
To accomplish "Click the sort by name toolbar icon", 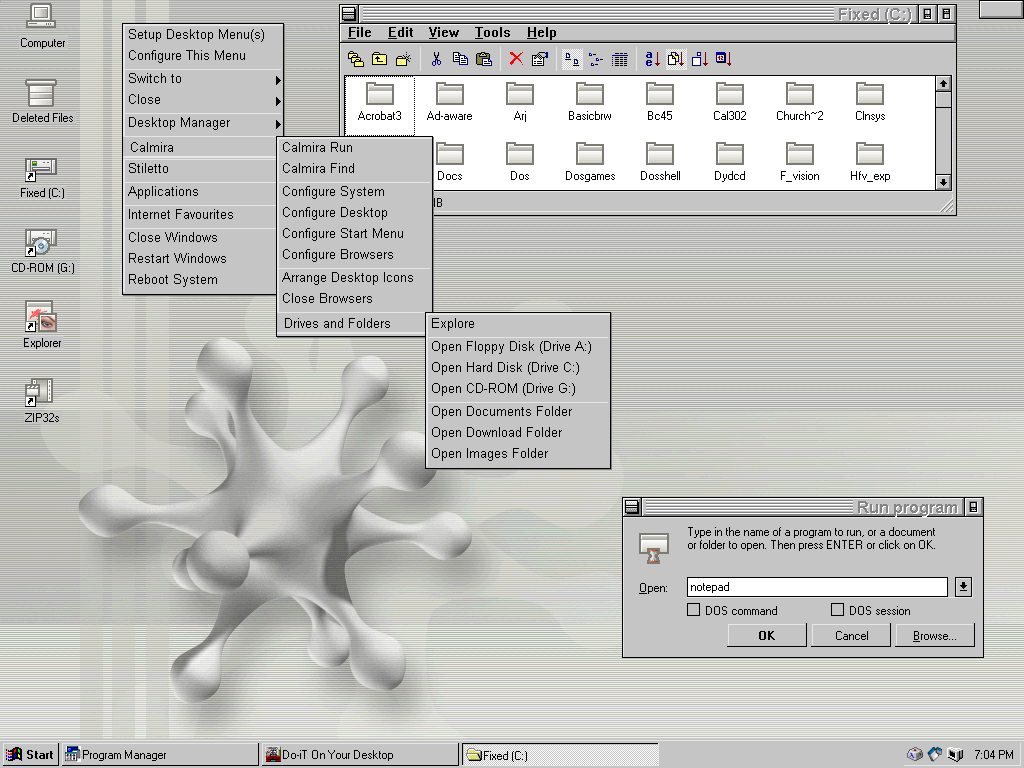I will tap(651, 59).
